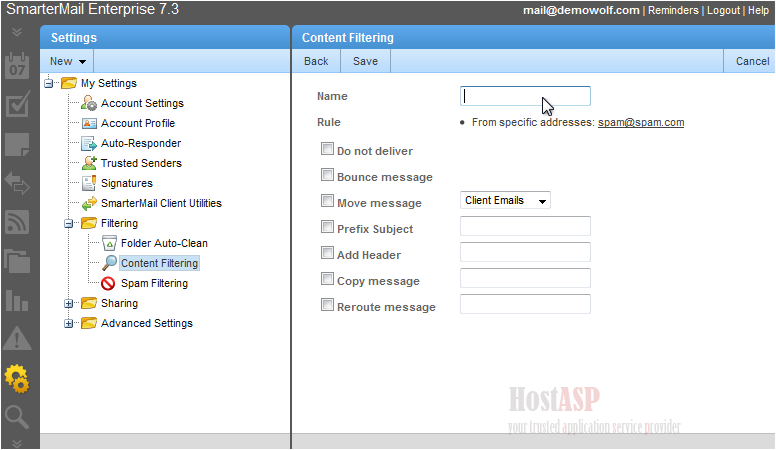Tick the Move message checkbox

point(327,200)
